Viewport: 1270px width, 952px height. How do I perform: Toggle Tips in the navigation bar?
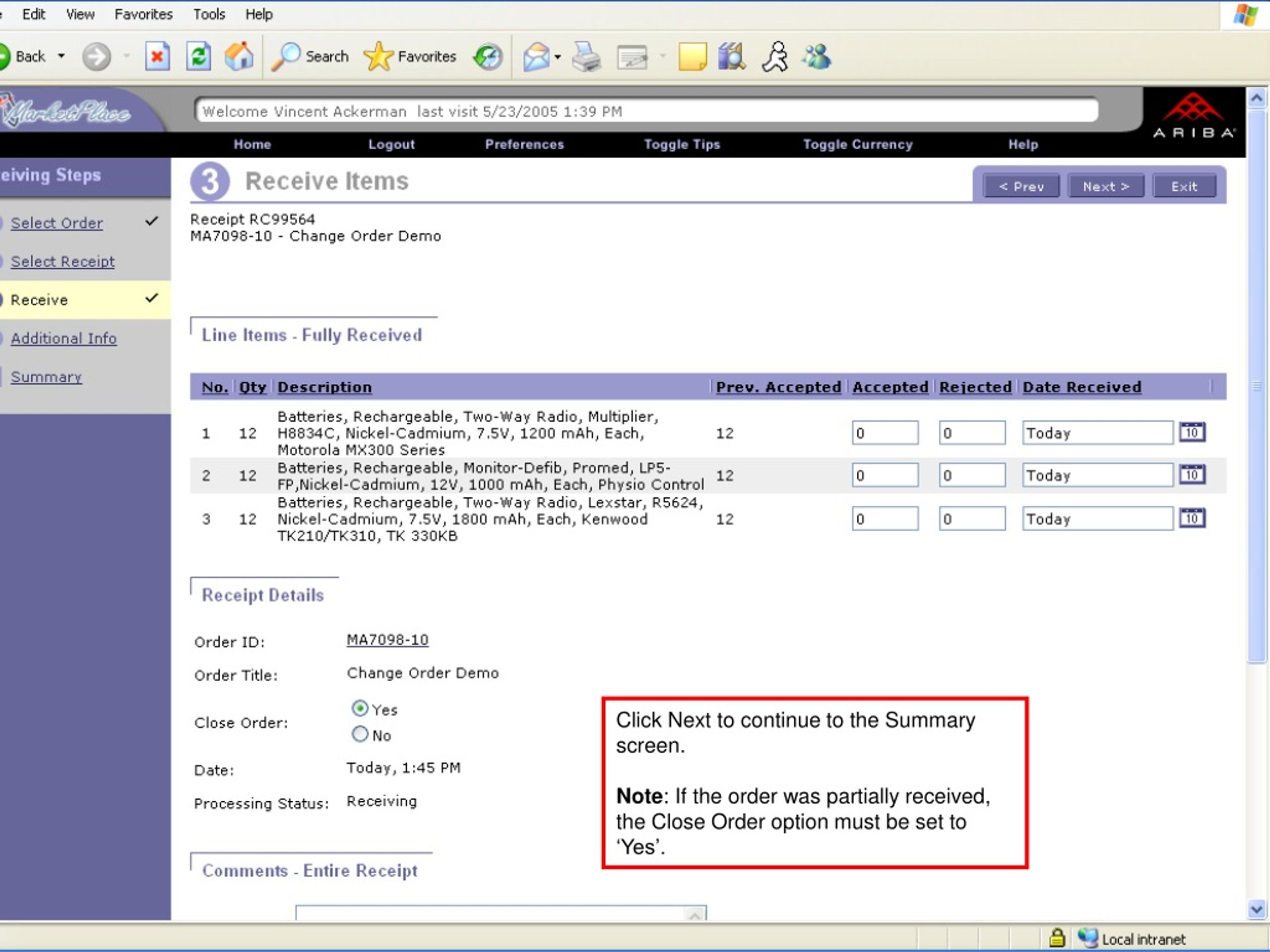[682, 145]
